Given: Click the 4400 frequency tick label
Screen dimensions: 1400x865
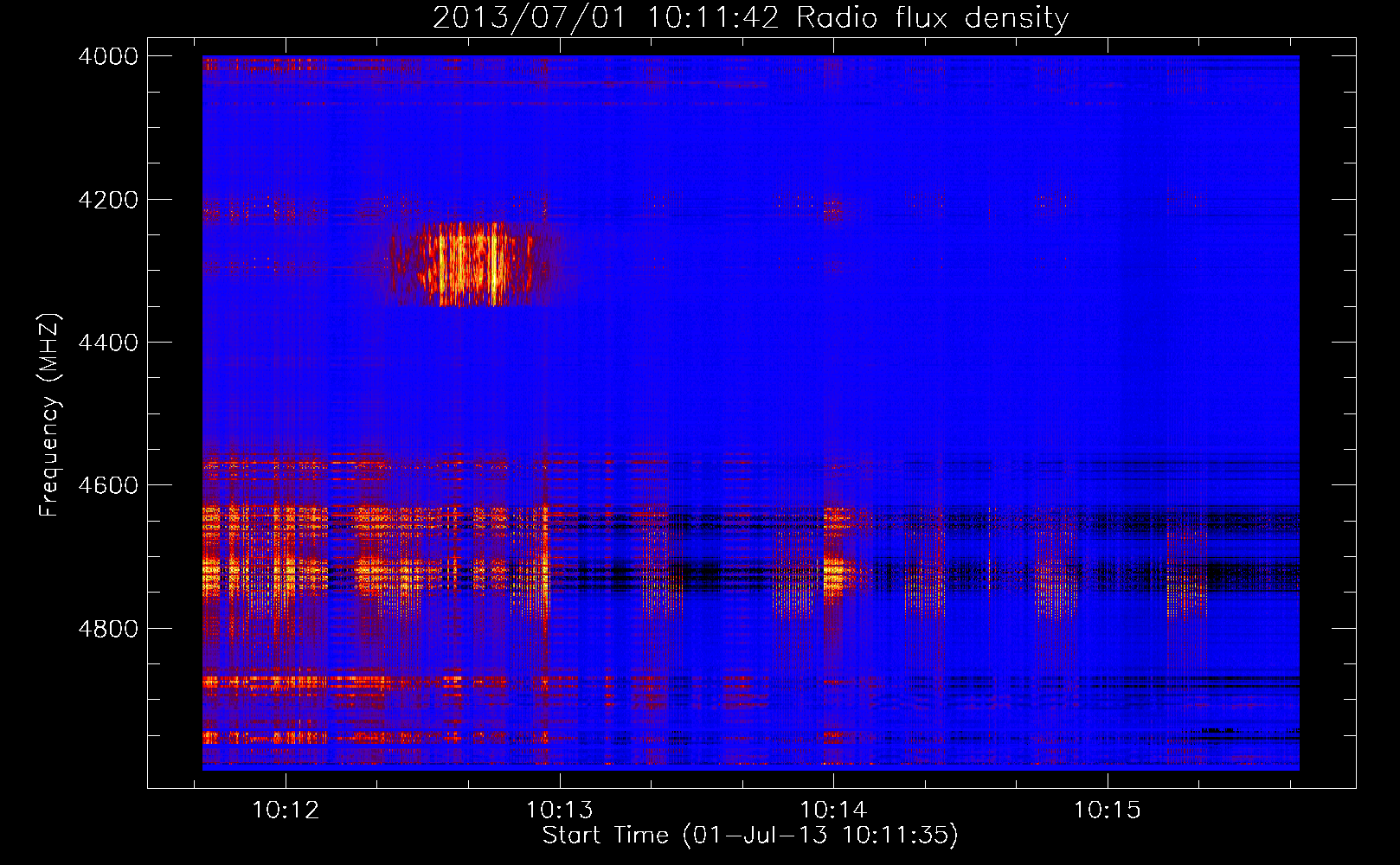Looking at the screenshot, I should tap(108, 343).
